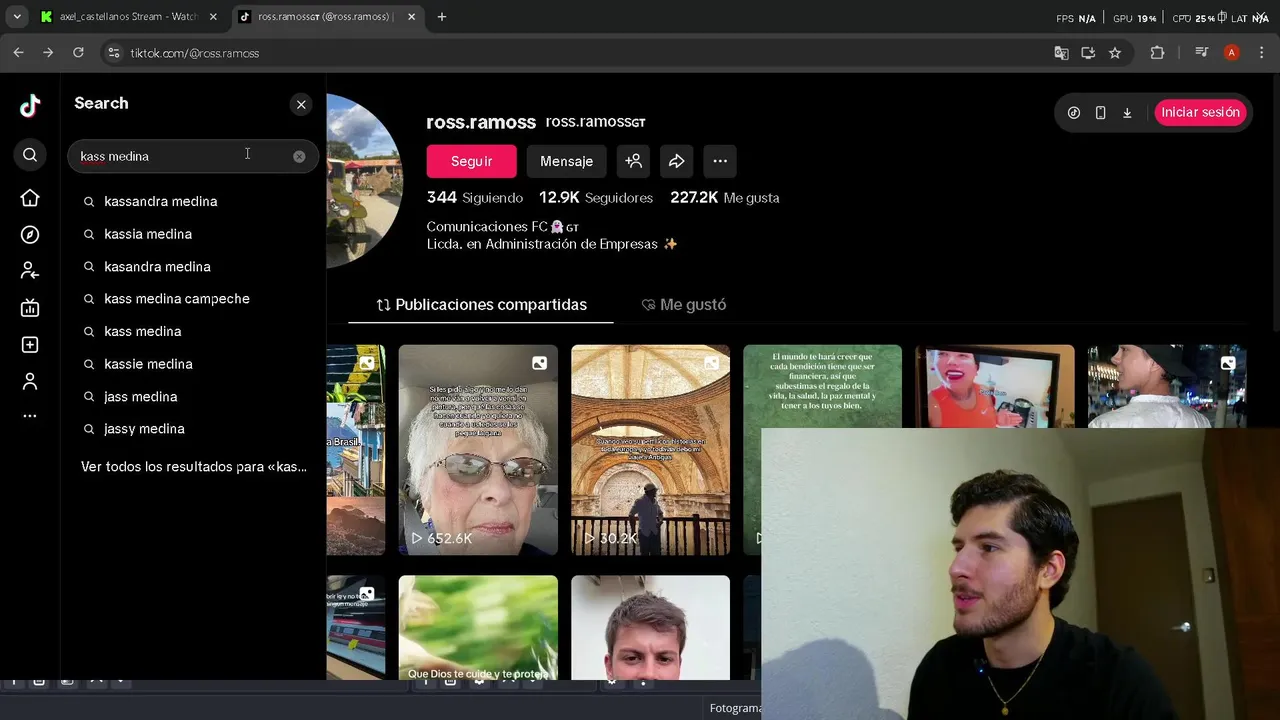This screenshot has width=1280, height=720.
Task: Open the green quote text video
Action: click(822, 386)
